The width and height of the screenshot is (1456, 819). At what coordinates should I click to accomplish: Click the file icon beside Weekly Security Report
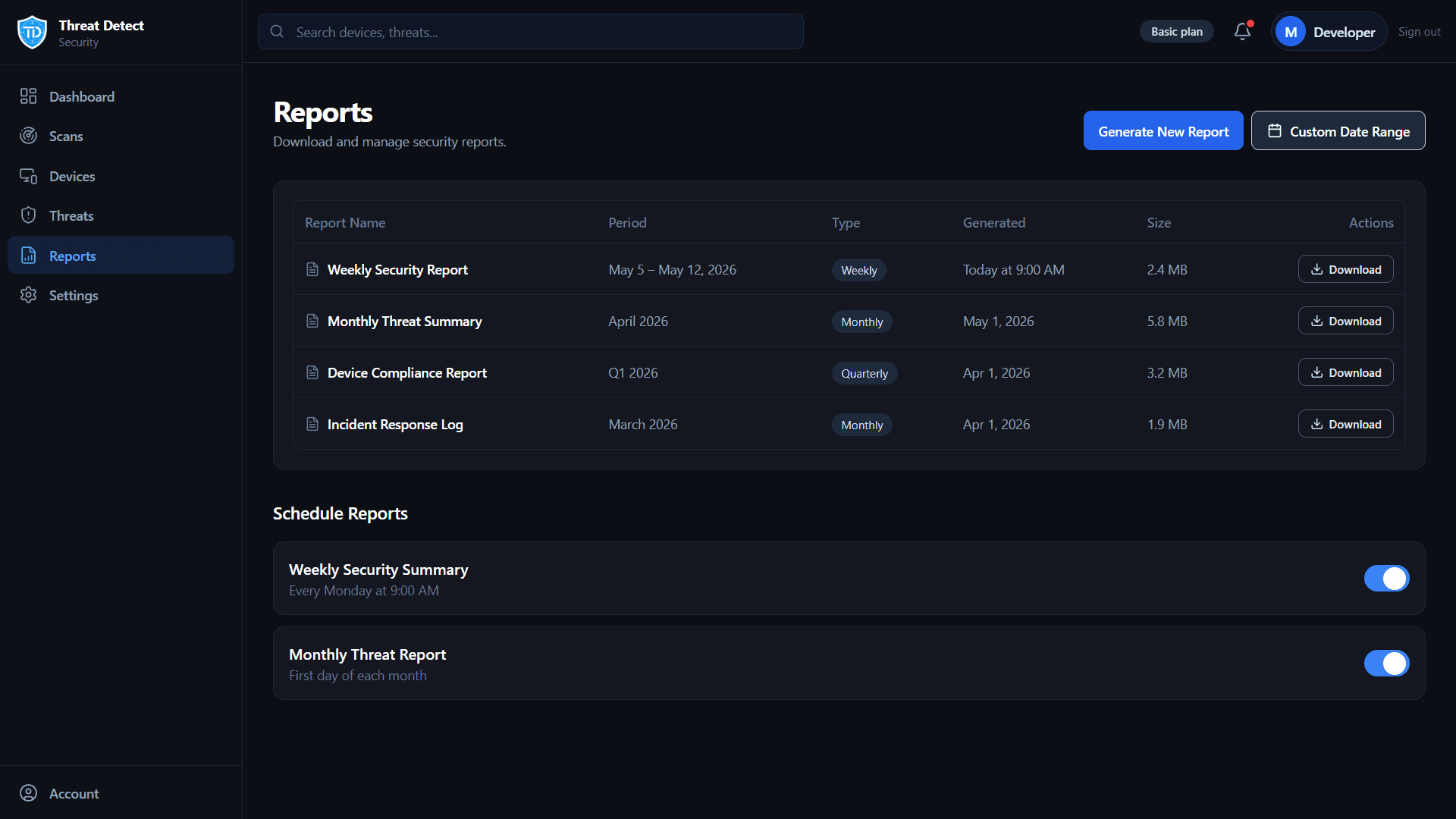point(312,269)
